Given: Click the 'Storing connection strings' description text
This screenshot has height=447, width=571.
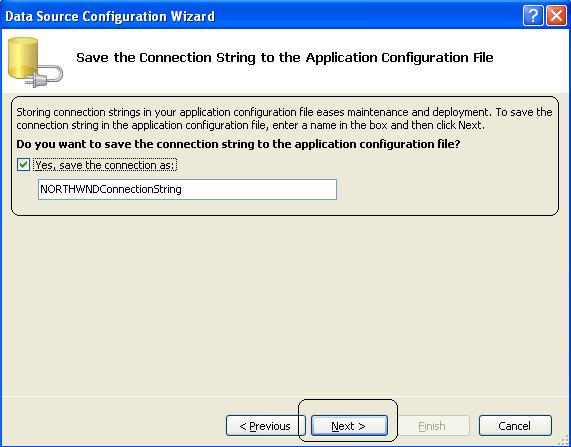Looking at the screenshot, I should point(284,118).
